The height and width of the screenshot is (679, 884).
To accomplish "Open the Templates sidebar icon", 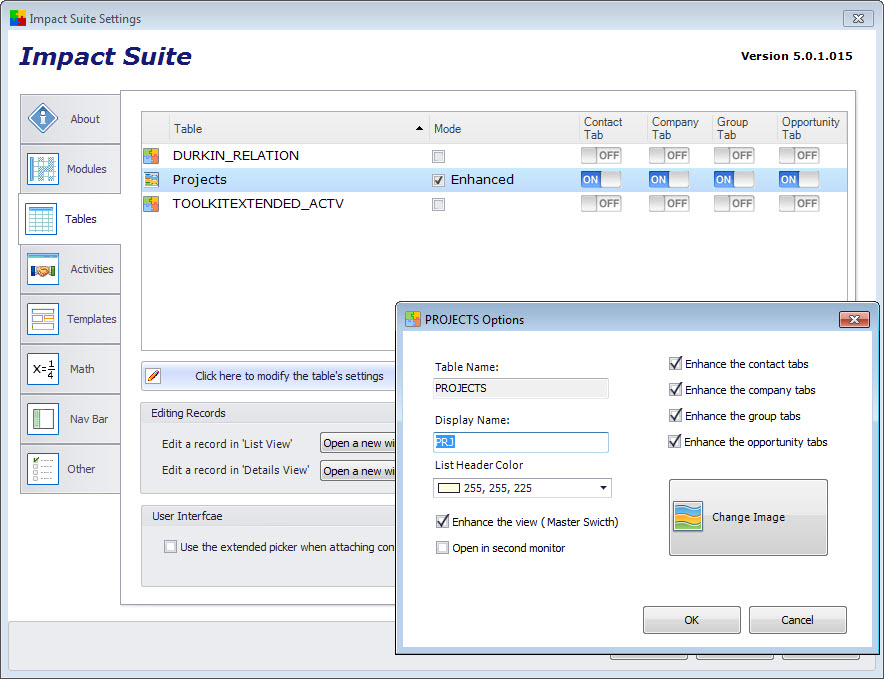I will 43,319.
